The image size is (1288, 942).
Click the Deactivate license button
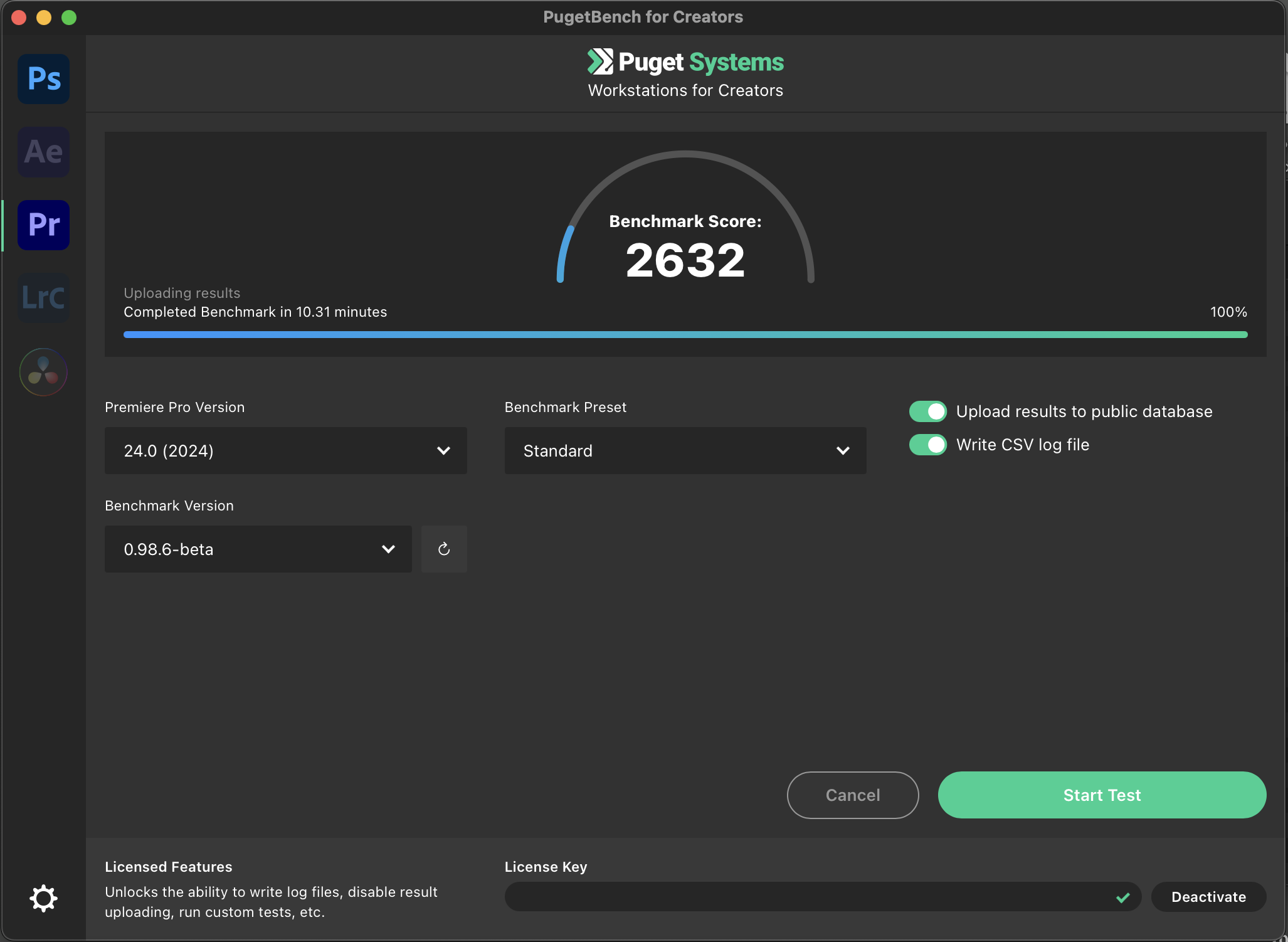click(x=1208, y=897)
